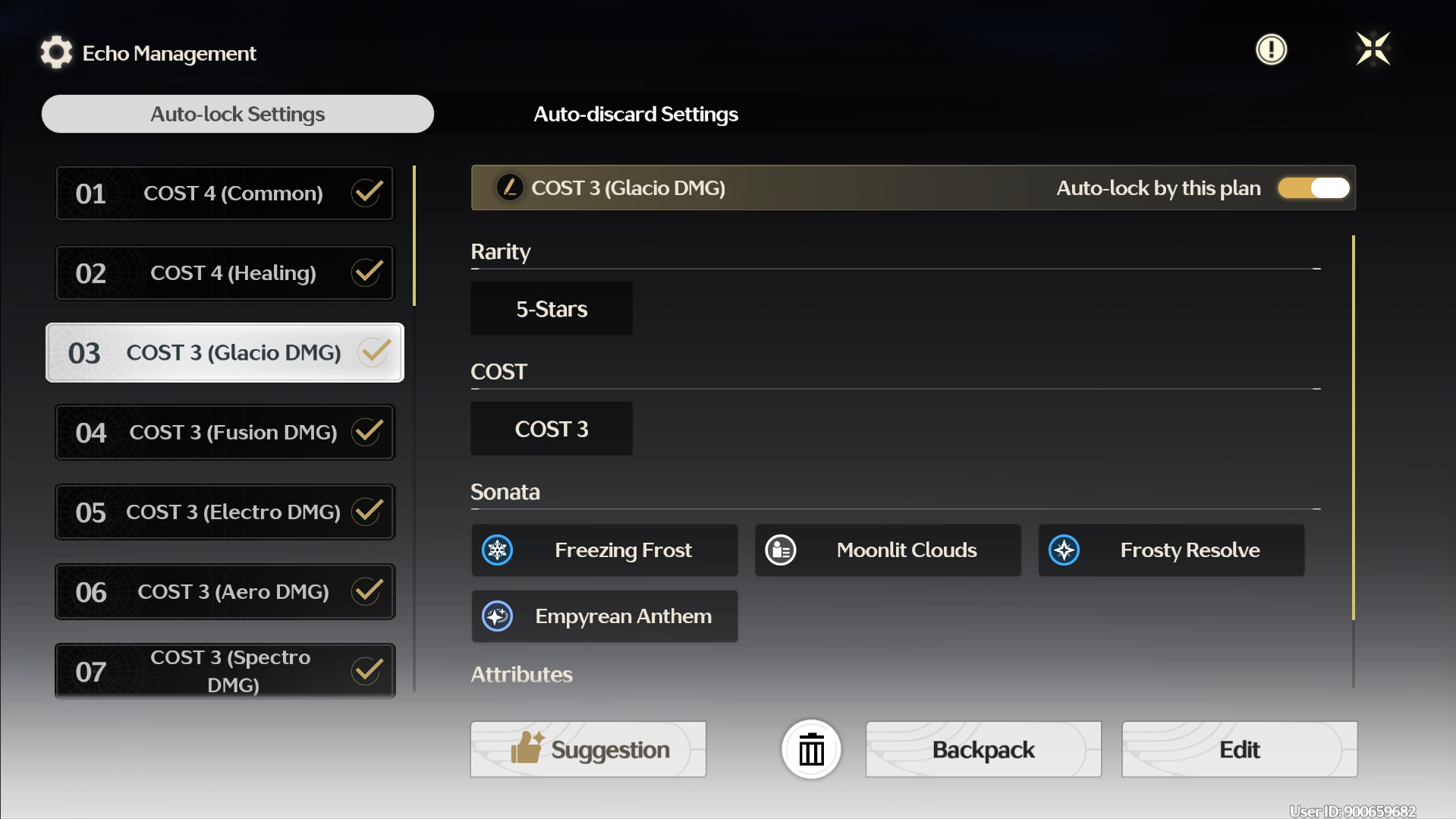Uncheck the COST 4 (Common) plan checkmark

[x=367, y=193]
